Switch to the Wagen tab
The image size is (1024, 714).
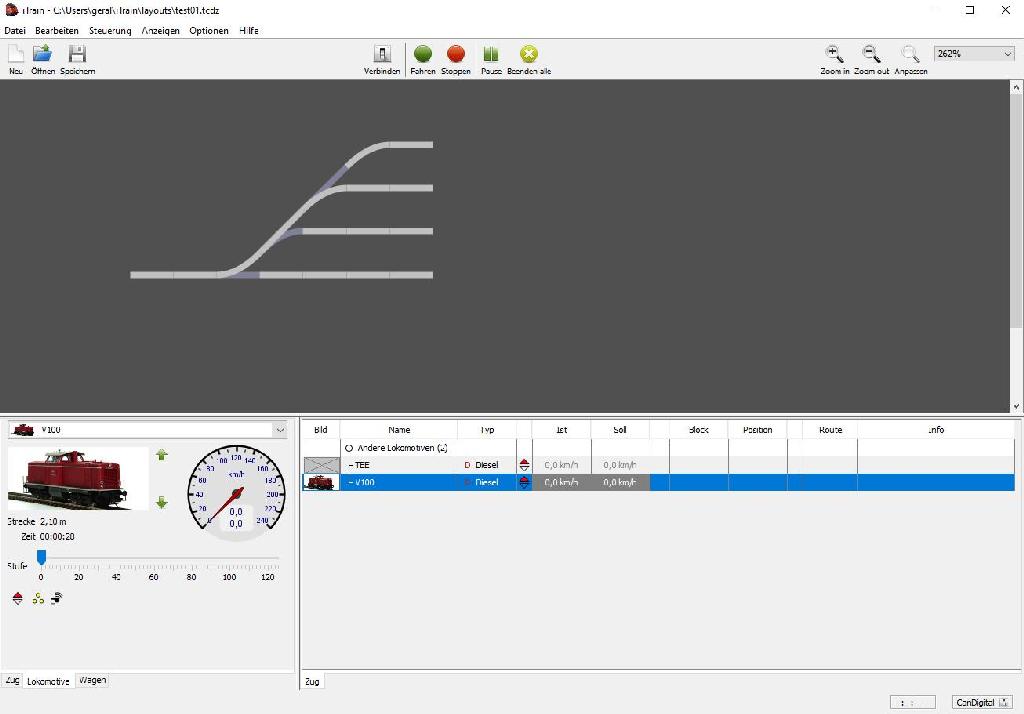pyautogui.click(x=92, y=680)
